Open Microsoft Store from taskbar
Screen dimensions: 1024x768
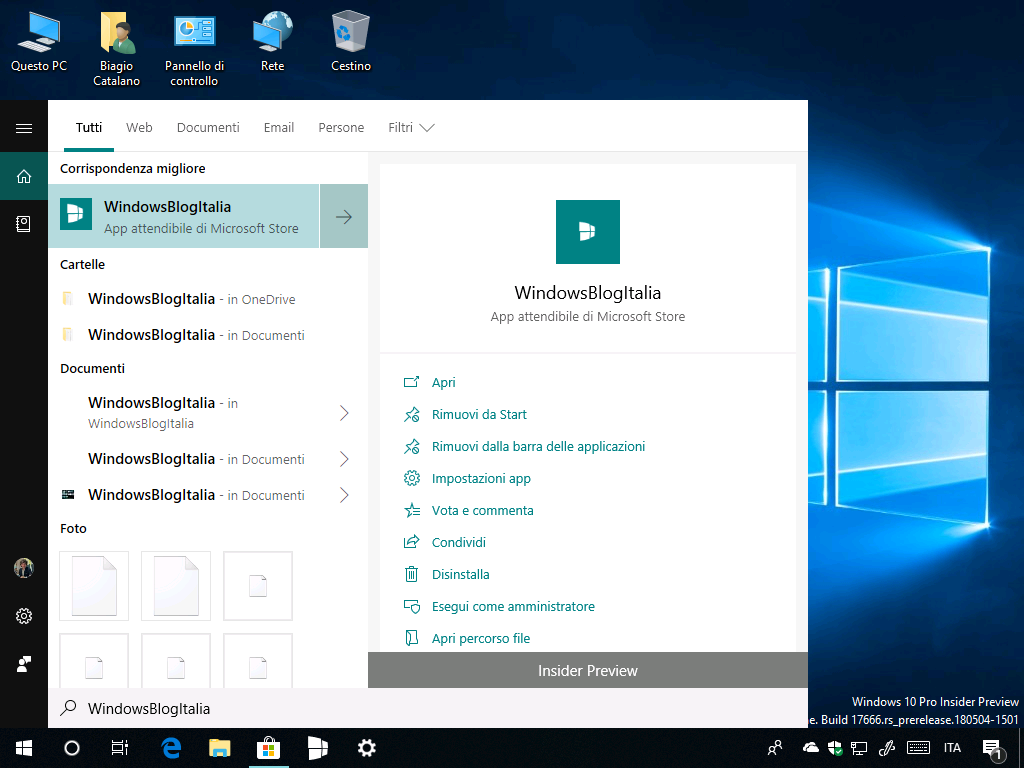pos(268,748)
